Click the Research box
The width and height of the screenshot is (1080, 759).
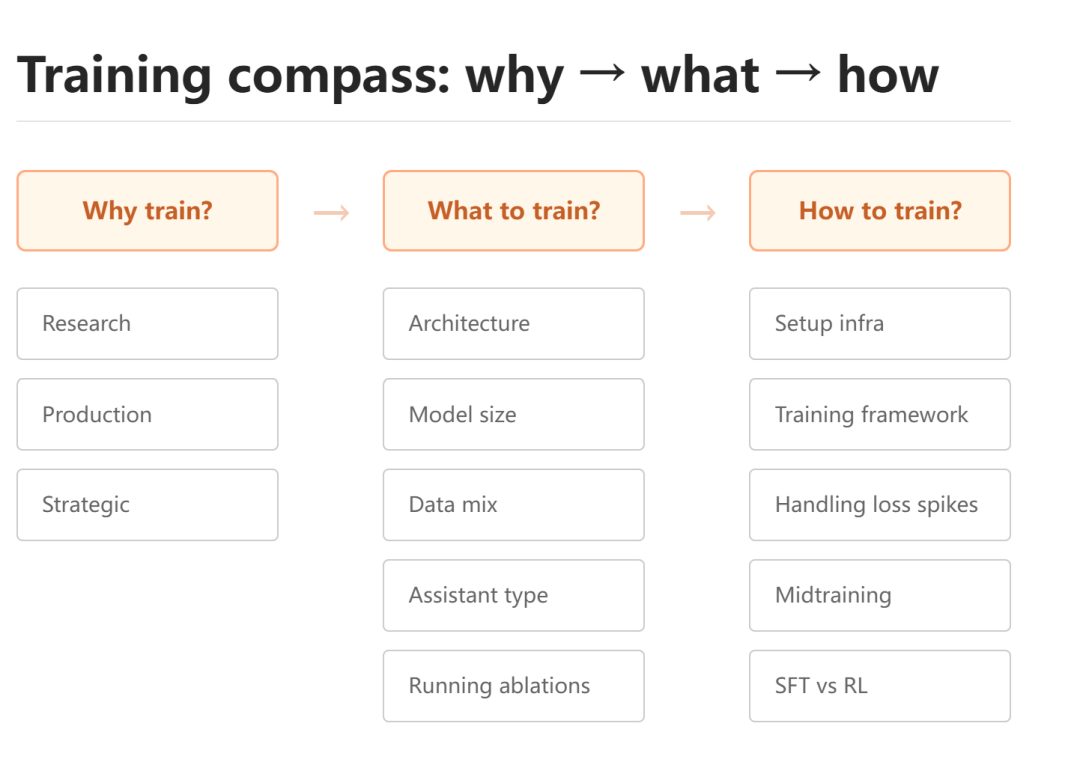click(x=147, y=324)
